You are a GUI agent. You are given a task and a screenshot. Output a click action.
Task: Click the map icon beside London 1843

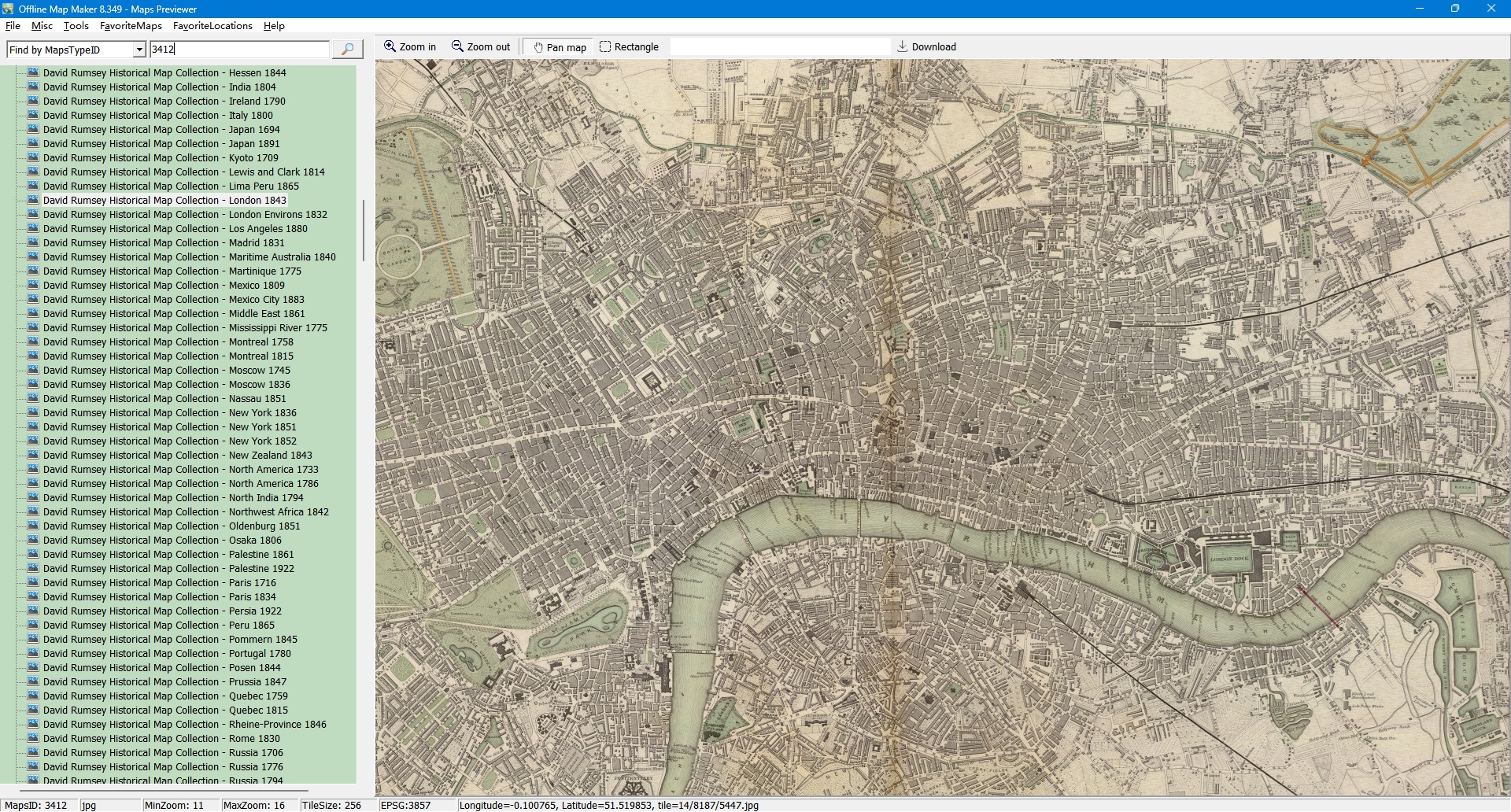pyautogui.click(x=33, y=200)
